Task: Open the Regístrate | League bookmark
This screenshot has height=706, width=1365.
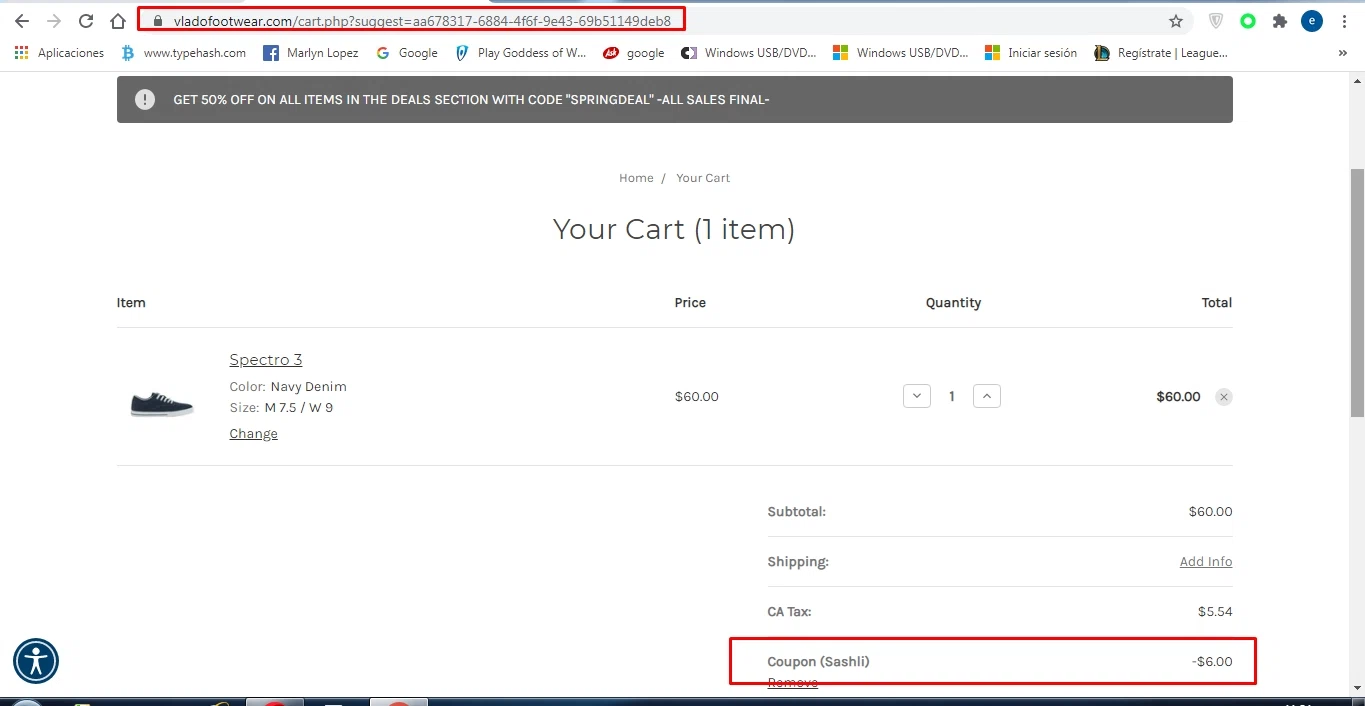Action: (x=1161, y=53)
